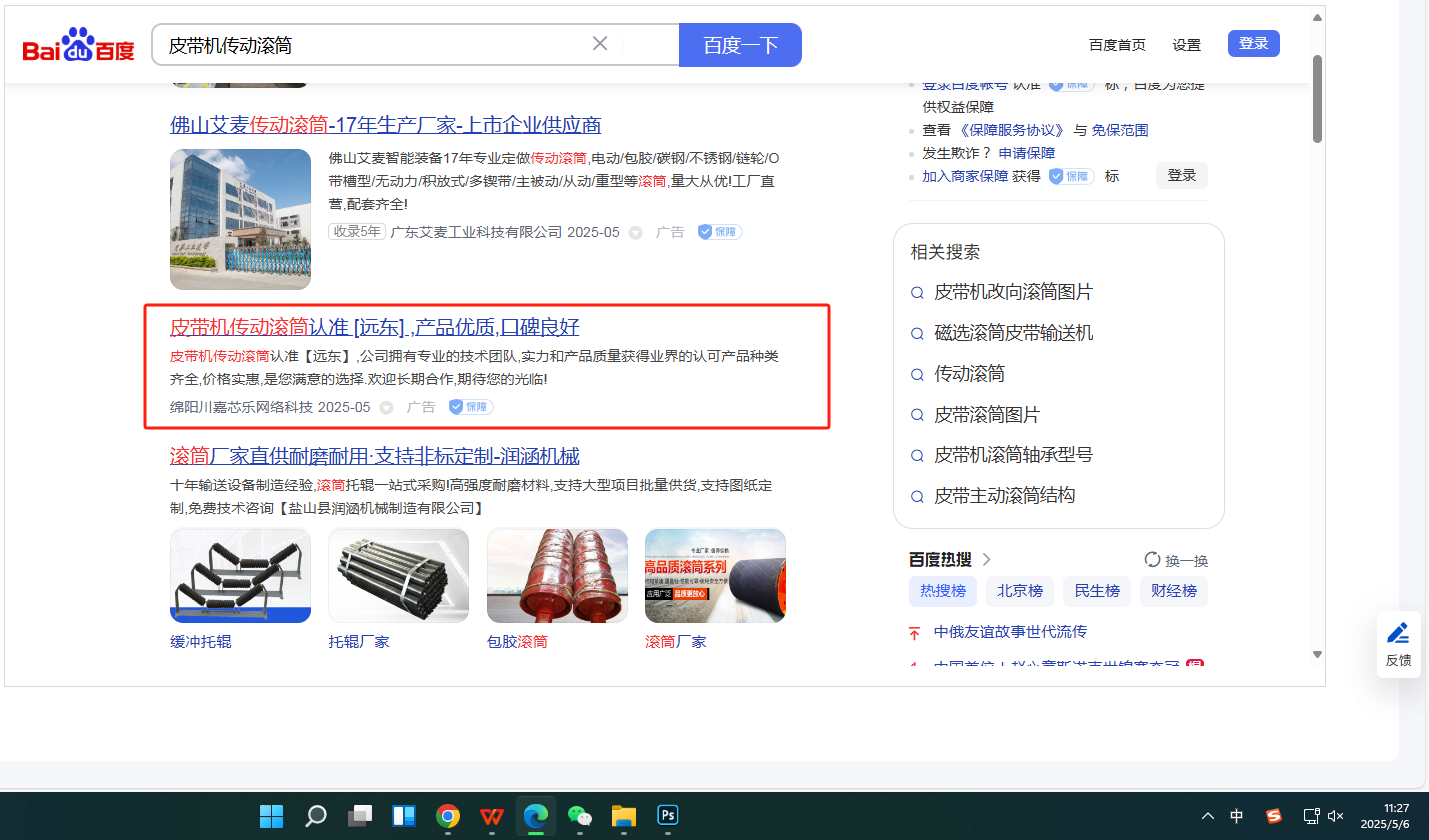Screen dimensions: 1429x840
Task: Click the 保障 badge on the 广东艾麦 result
Action: 720,232
